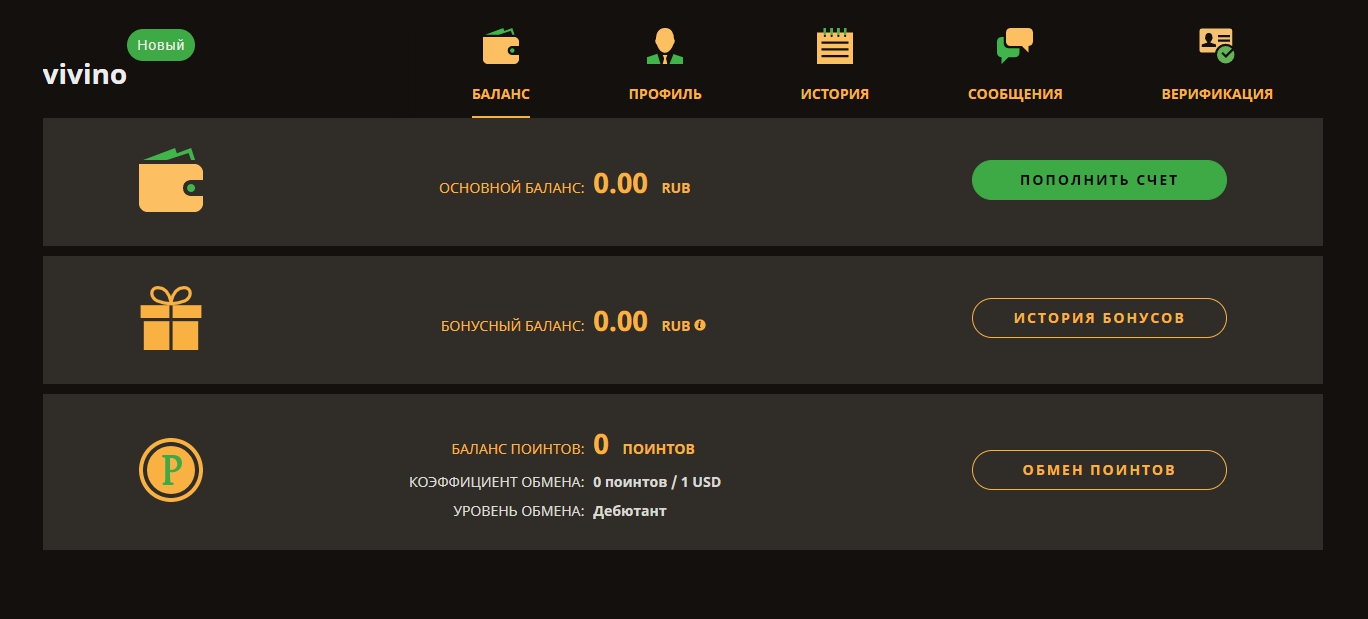Select the Верификация tab
Viewport: 1368px width, 619px height.
1217,94
